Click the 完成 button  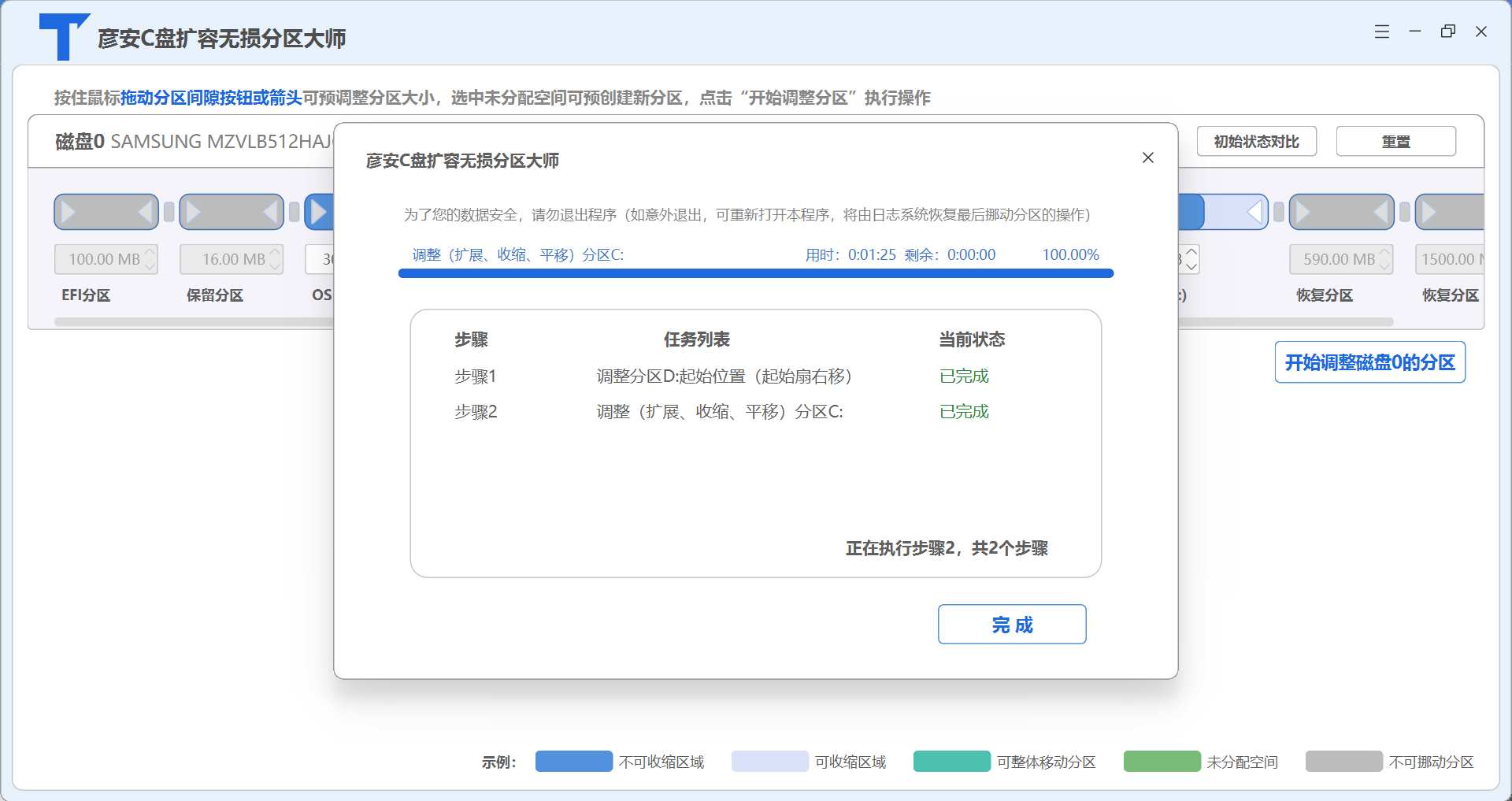[x=1012, y=625]
